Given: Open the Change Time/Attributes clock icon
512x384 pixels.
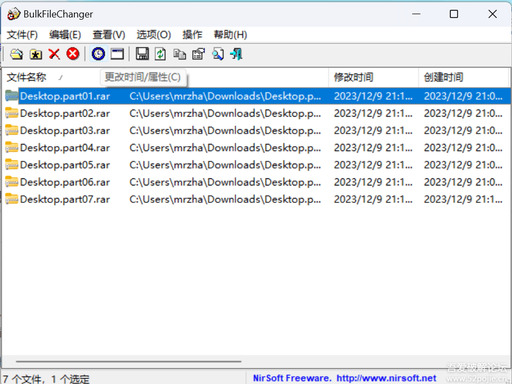Looking at the screenshot, I should point(98,54).
